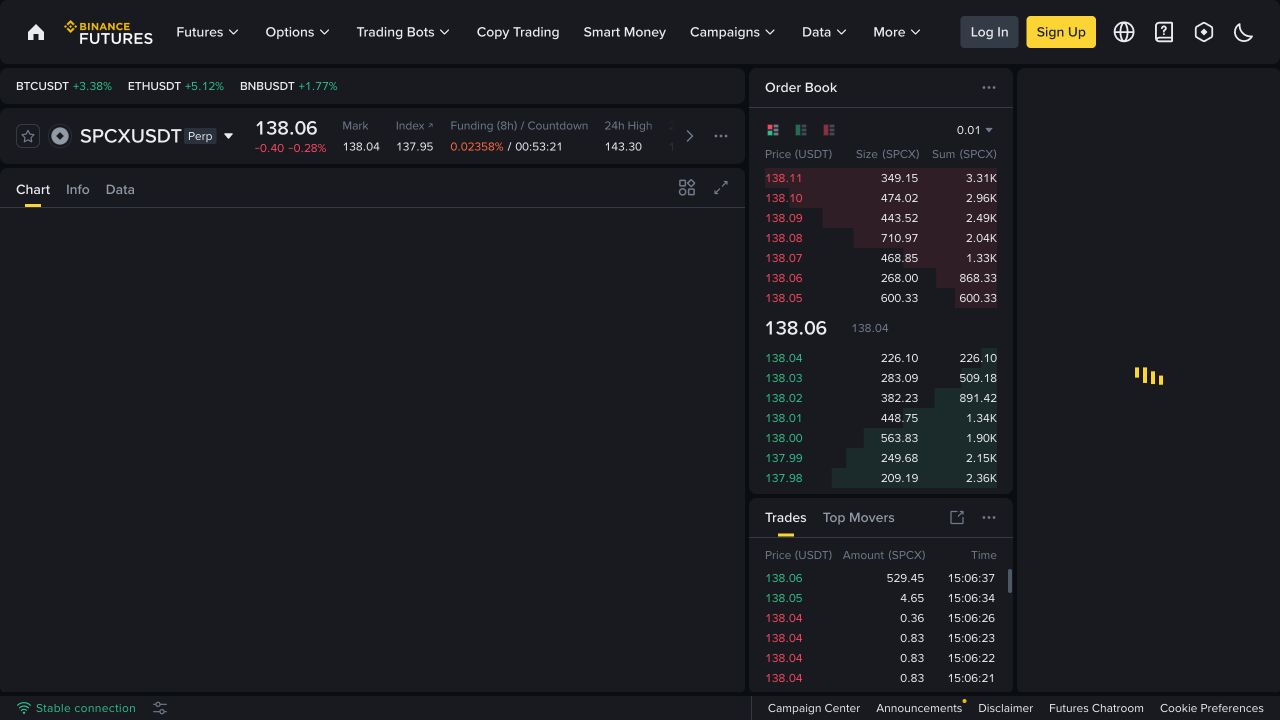The width and height of the screenshot is (1280, 720).
Task: Expand the Data menu in header
Action: [x=825, y=32]
